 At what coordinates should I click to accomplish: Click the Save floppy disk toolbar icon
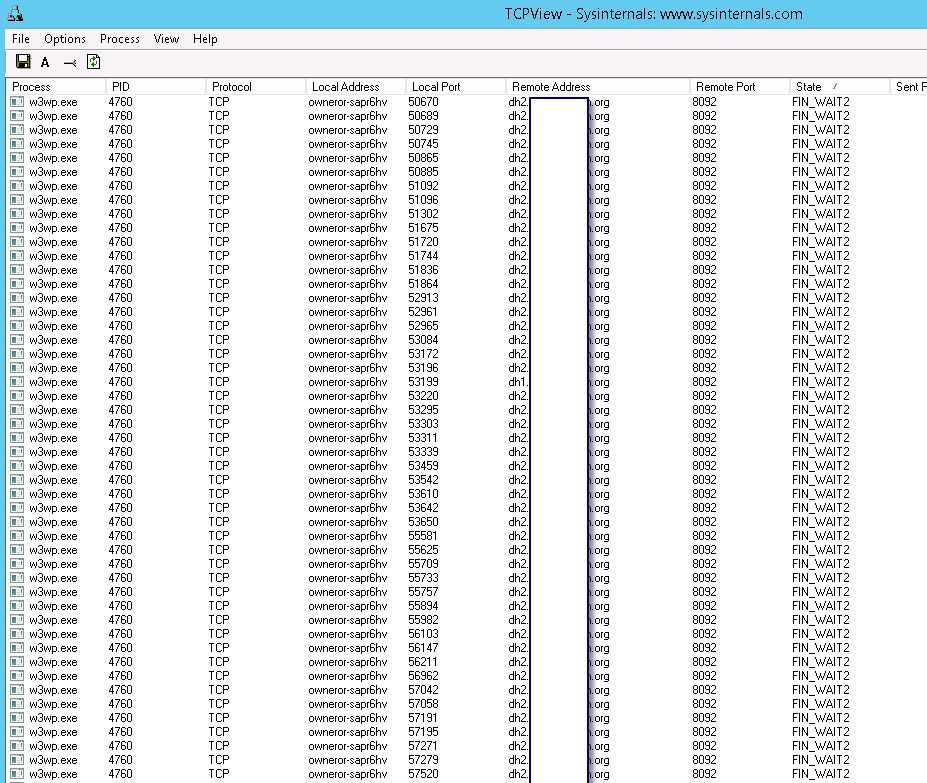point(23,62)
